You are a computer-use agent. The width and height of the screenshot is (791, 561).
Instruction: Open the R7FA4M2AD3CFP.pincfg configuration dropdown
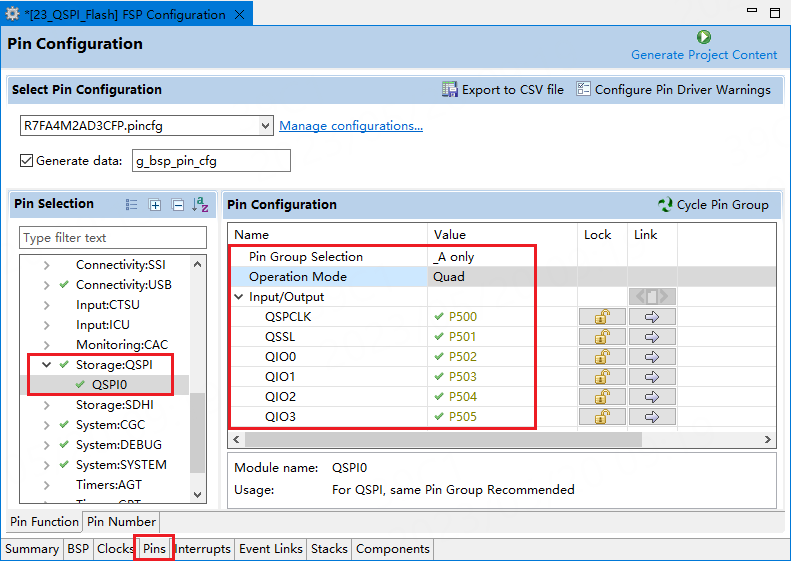tap(264, 126)
